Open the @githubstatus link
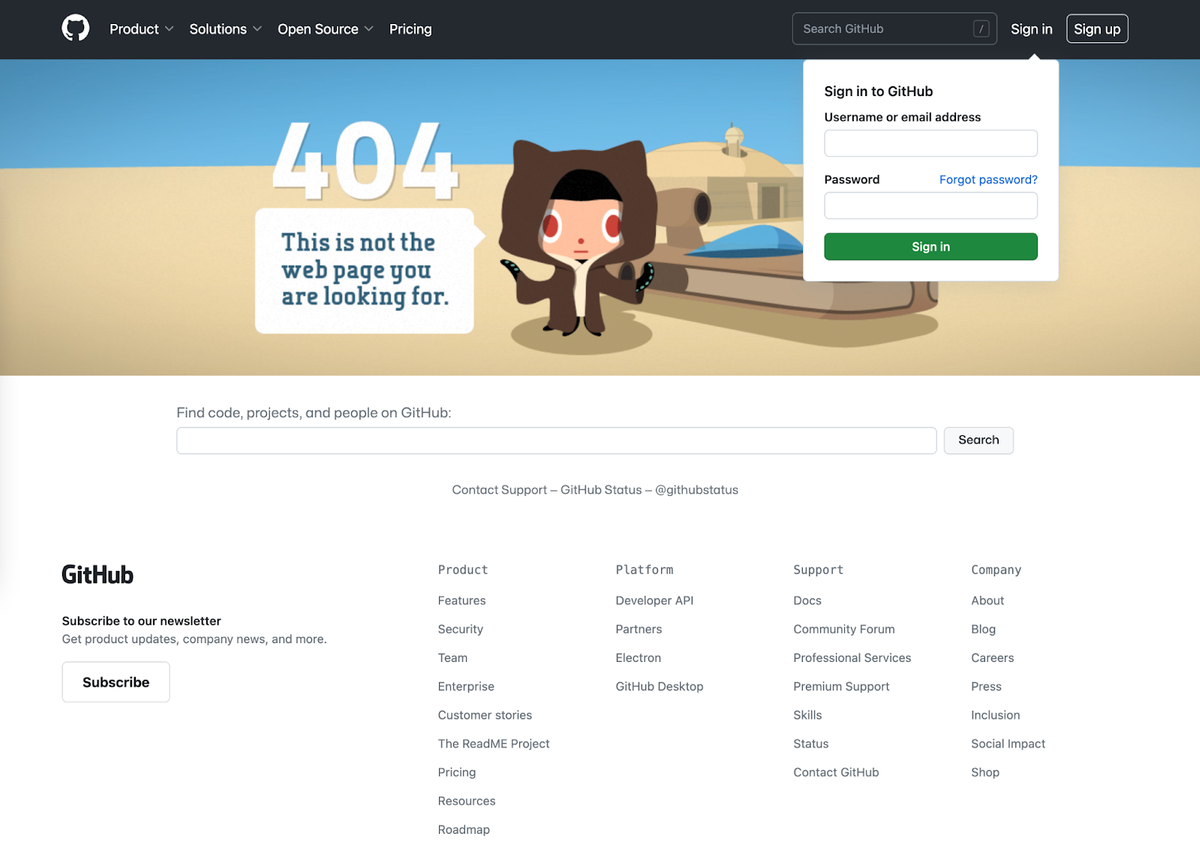This screenshot has width=1200, height=842. [x=697, y=490]
